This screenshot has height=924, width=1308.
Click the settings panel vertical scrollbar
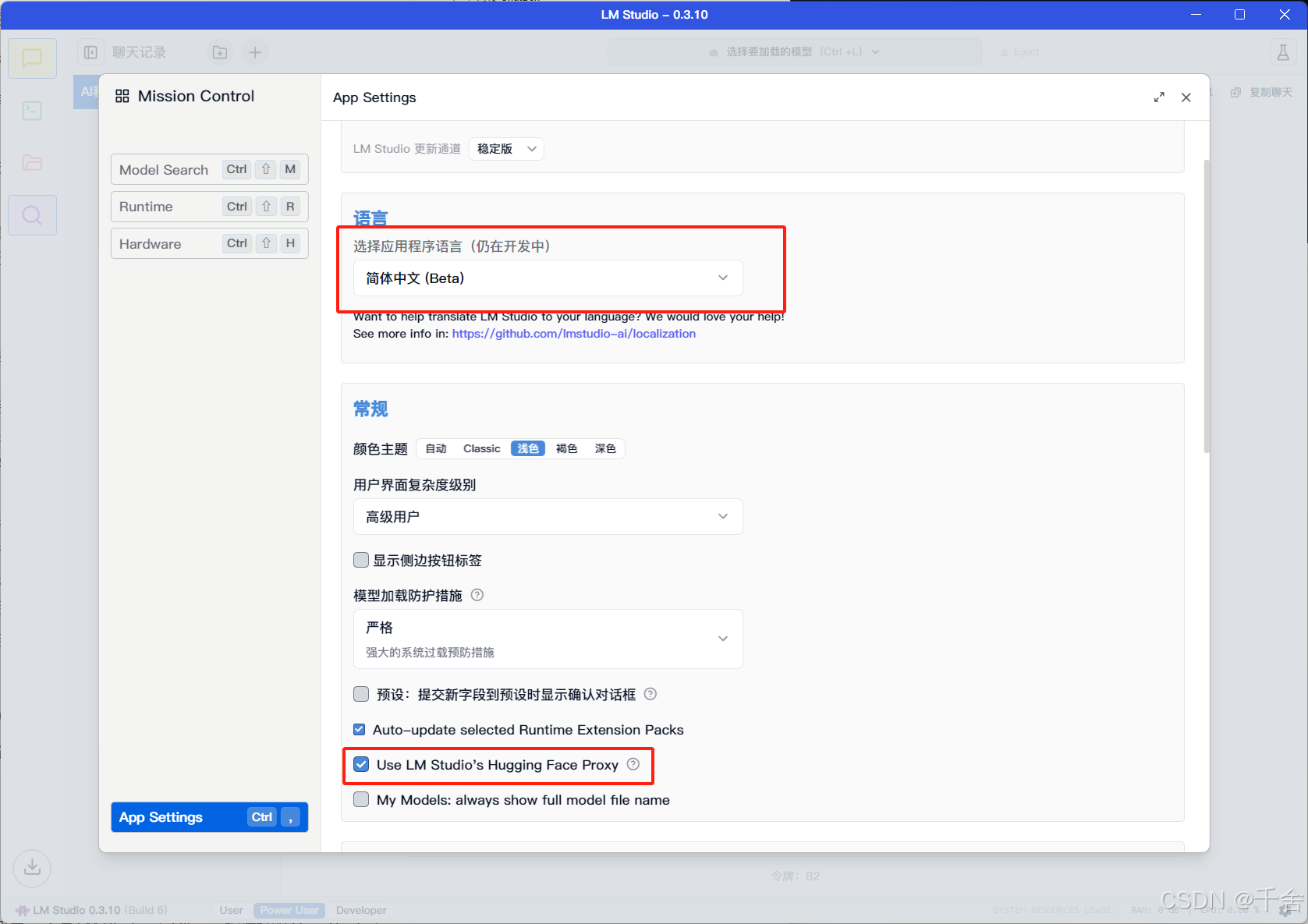1207,306
